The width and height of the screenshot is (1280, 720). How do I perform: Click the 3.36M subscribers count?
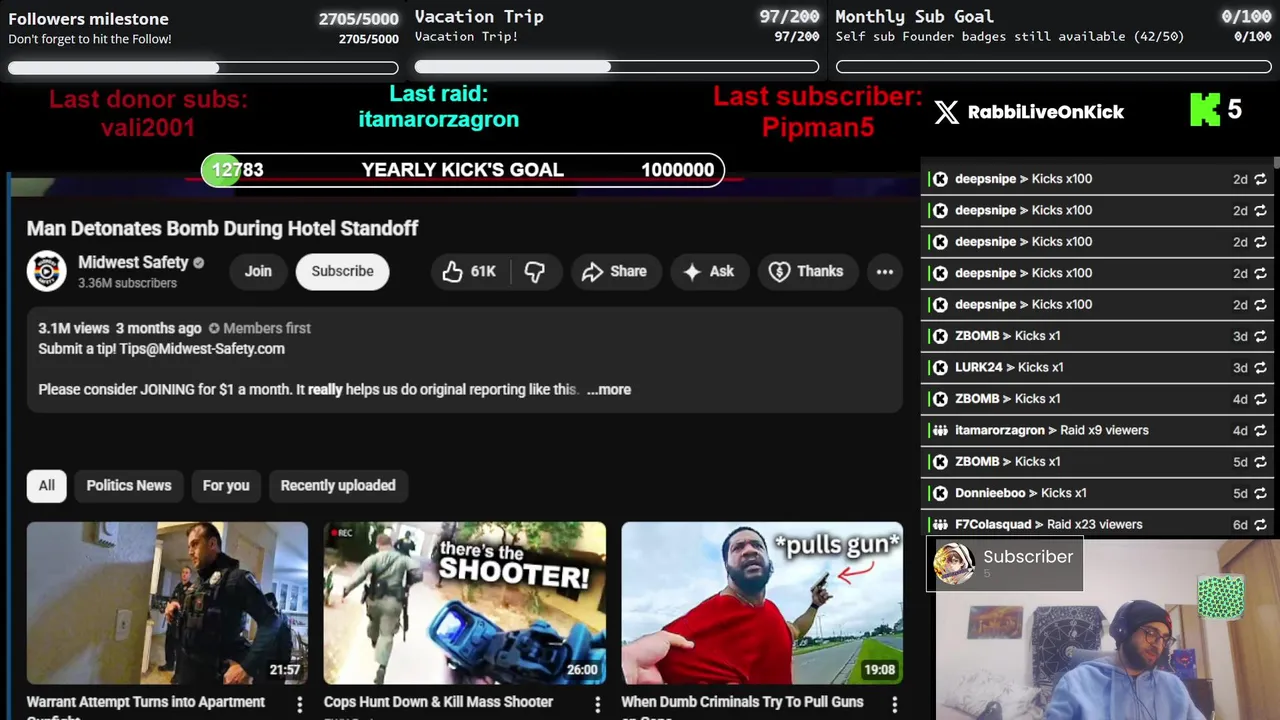[x=127, y=283]
